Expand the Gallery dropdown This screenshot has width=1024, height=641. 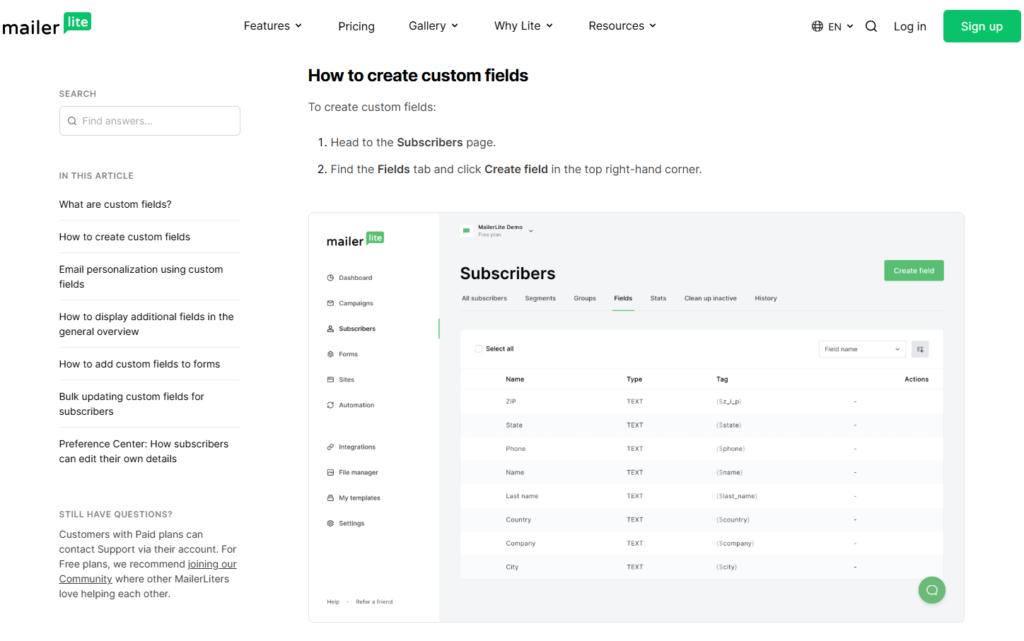tap(433, 26)
